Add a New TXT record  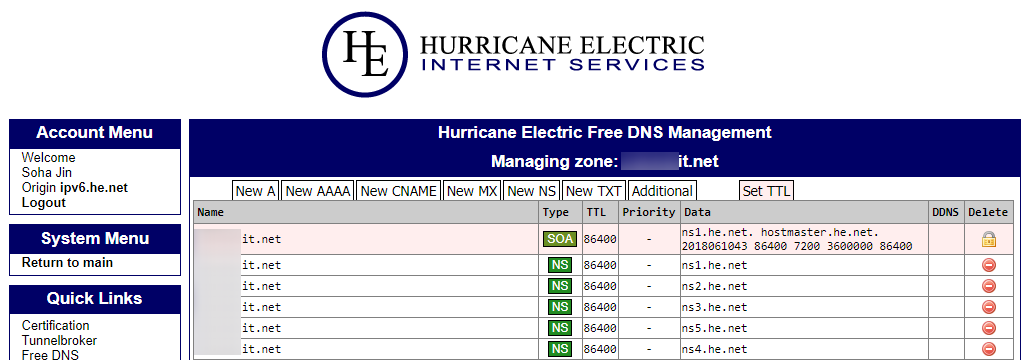pyautogui.click(x=594, y=191)
